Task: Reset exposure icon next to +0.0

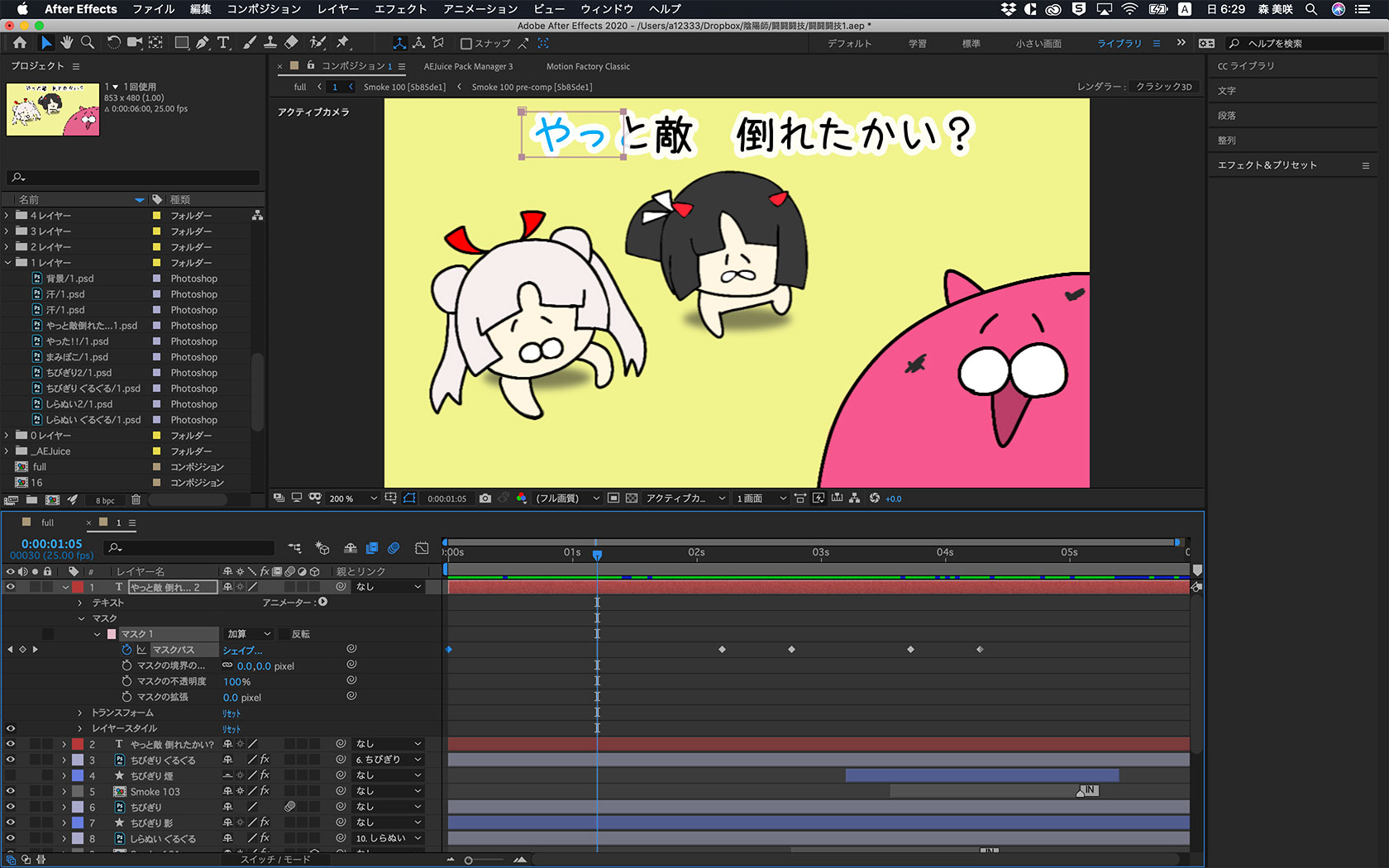Action: (874, 498)
